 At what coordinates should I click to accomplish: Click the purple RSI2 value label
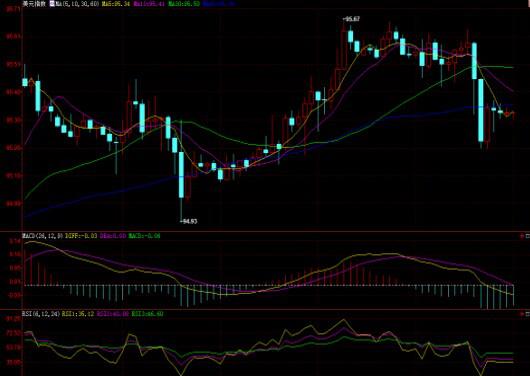coord(113,314)
